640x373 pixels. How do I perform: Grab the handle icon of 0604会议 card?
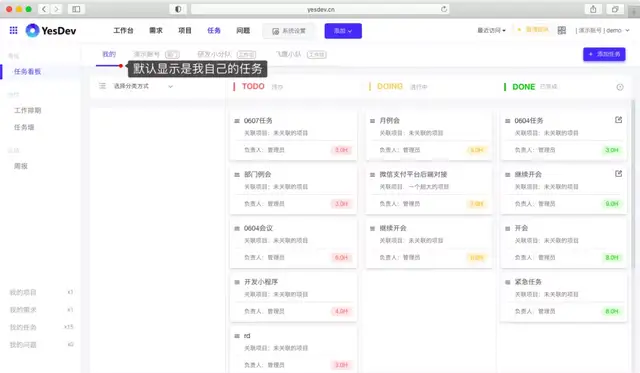(237, 229)
